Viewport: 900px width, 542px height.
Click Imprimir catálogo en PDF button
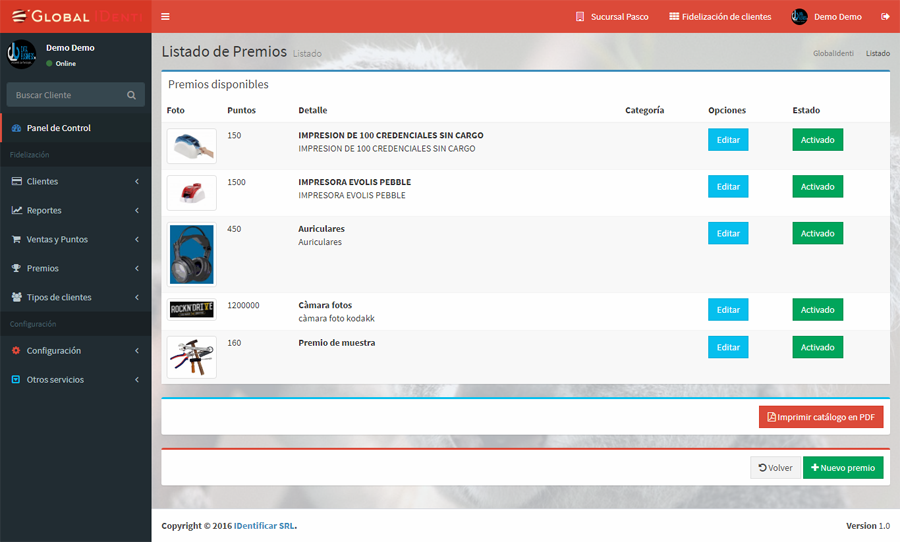(x=820, y=416)
